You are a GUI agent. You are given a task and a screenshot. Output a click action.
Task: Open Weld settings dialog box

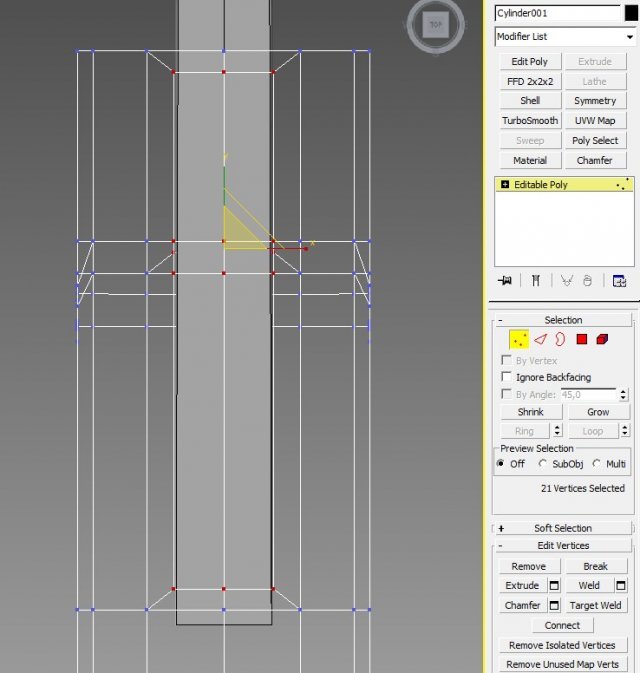[621, 586]
